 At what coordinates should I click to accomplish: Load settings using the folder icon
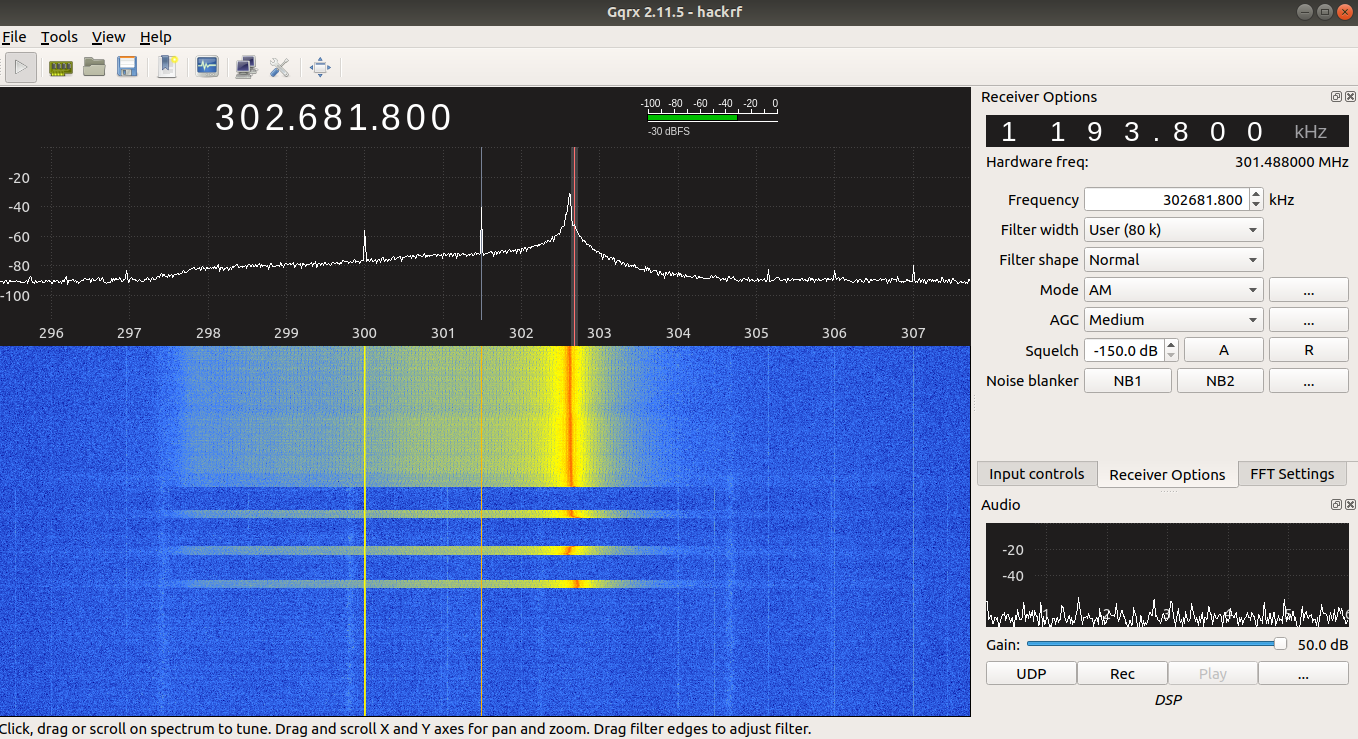click(x=94, y=67)
